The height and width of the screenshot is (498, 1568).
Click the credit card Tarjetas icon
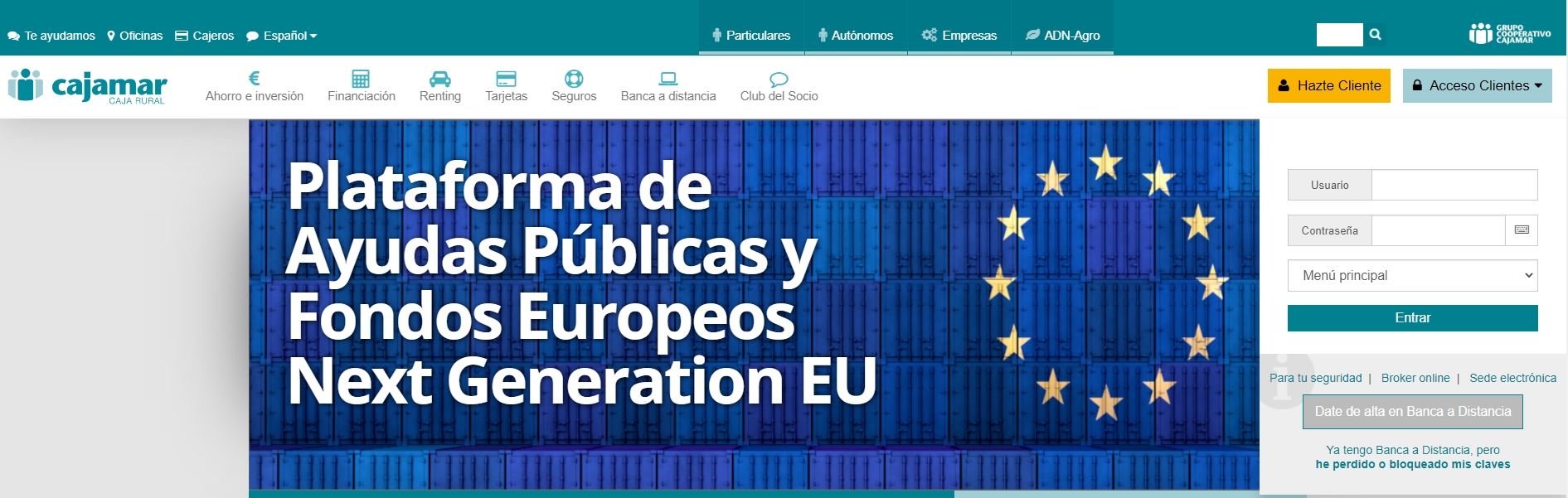(x=506, y=79)
